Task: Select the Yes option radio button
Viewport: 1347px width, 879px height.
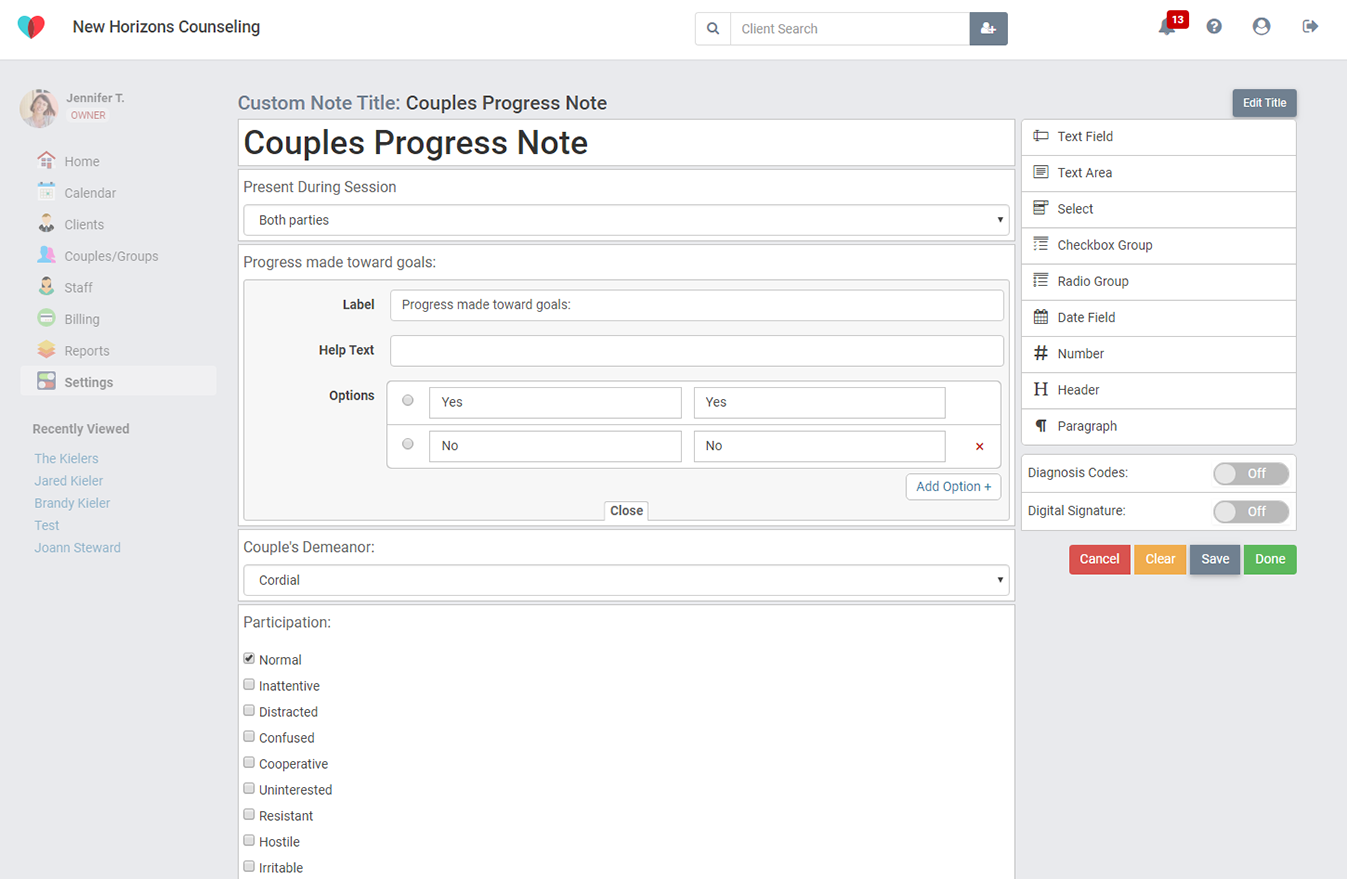Action: coord(407,400)
